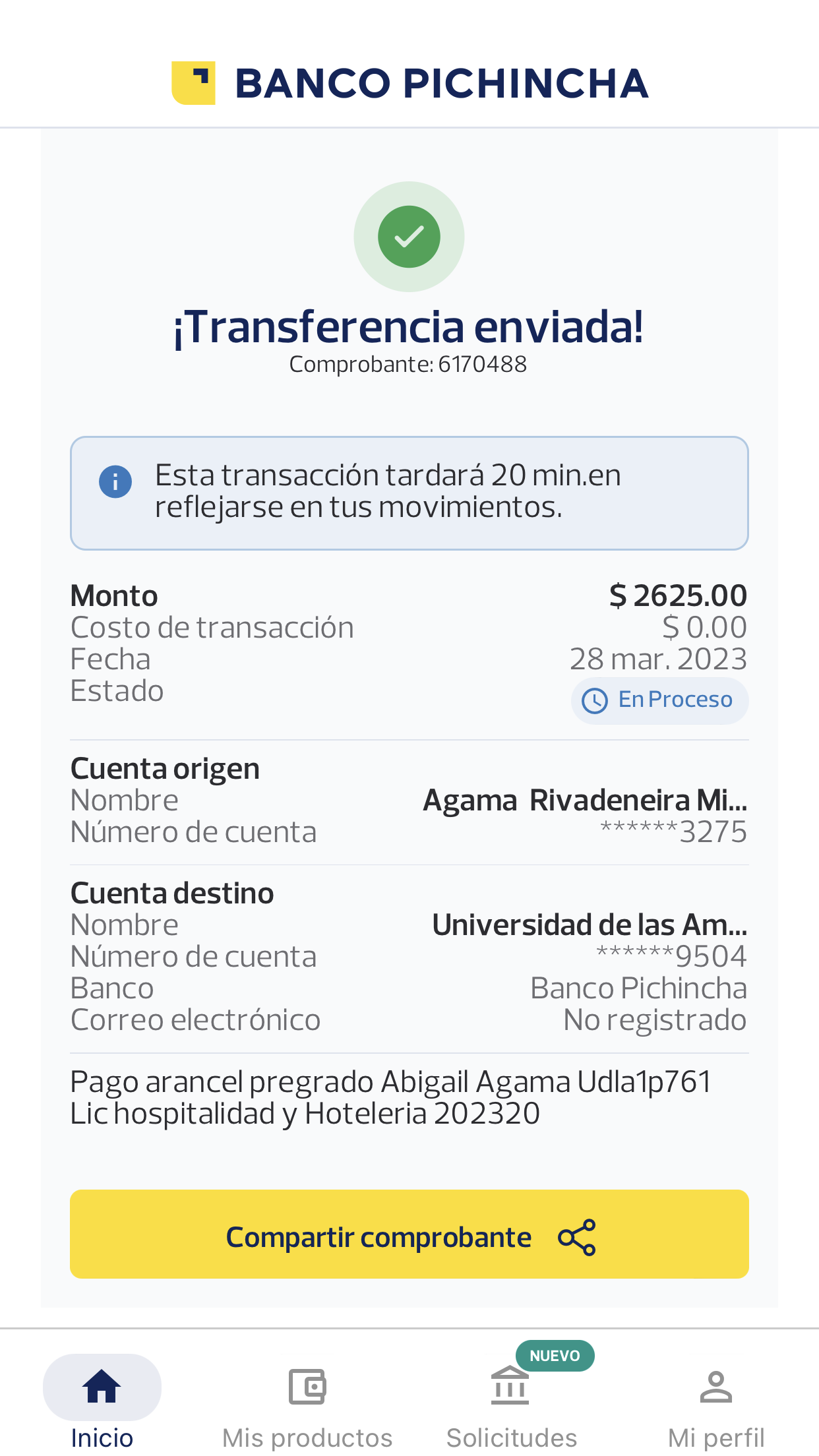Screen dimensions: 819x1456
Task: Tap the truncated origin name Agama Rivadeneira
Action: [585, 801]
